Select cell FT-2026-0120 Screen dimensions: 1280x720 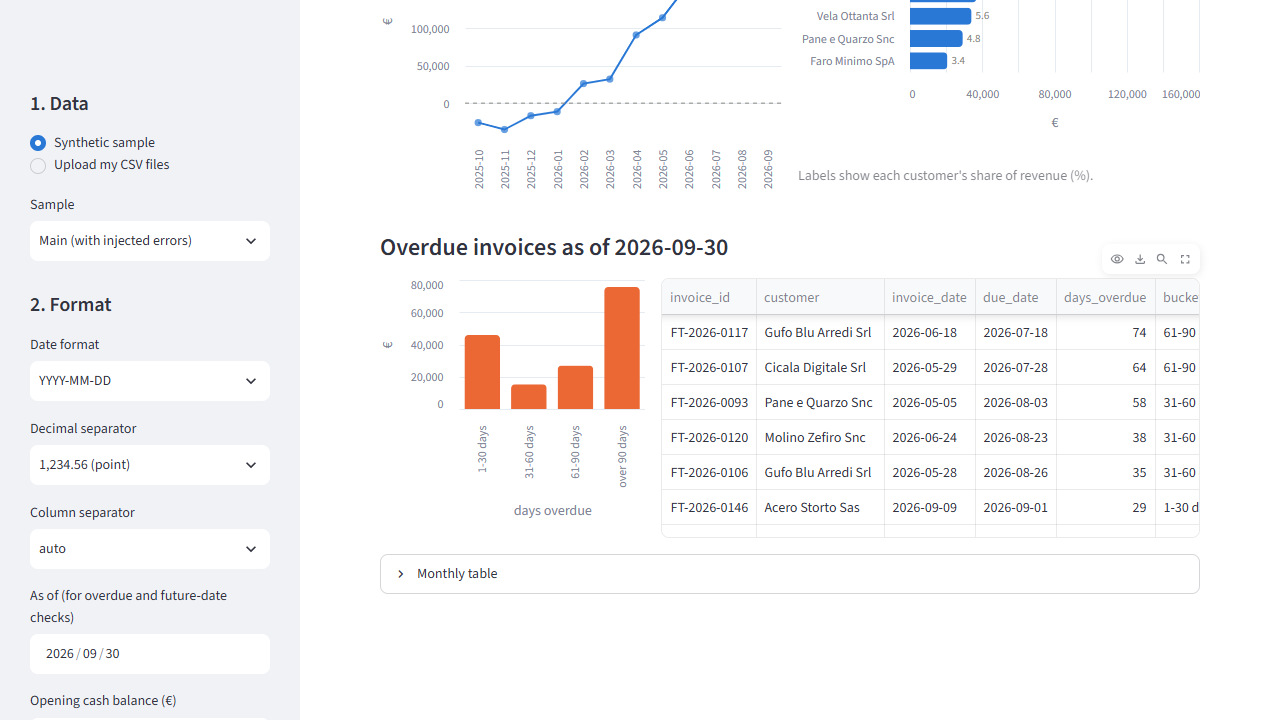(x=709, y=437)
